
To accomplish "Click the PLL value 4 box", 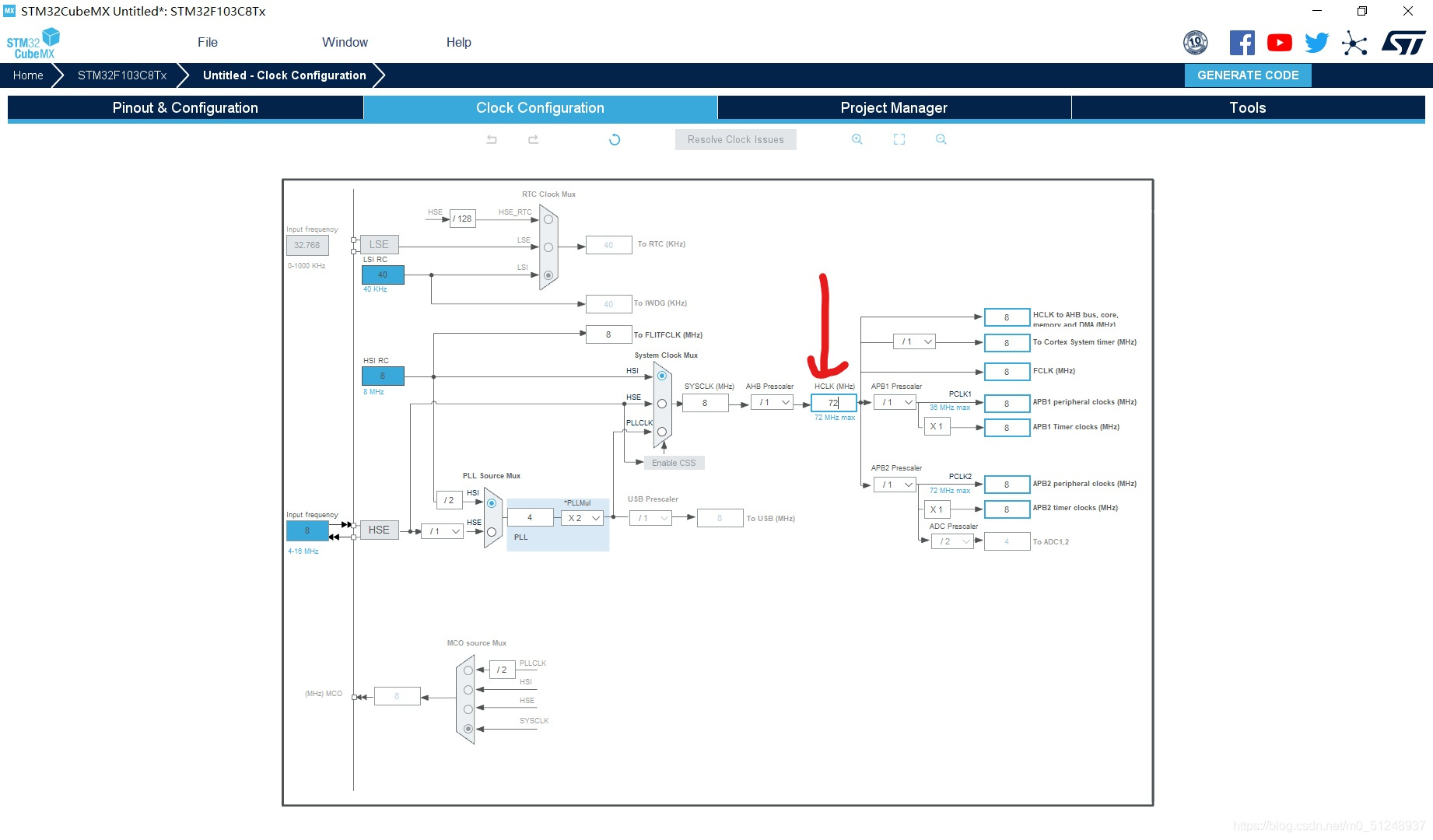I will click(530, 517).
